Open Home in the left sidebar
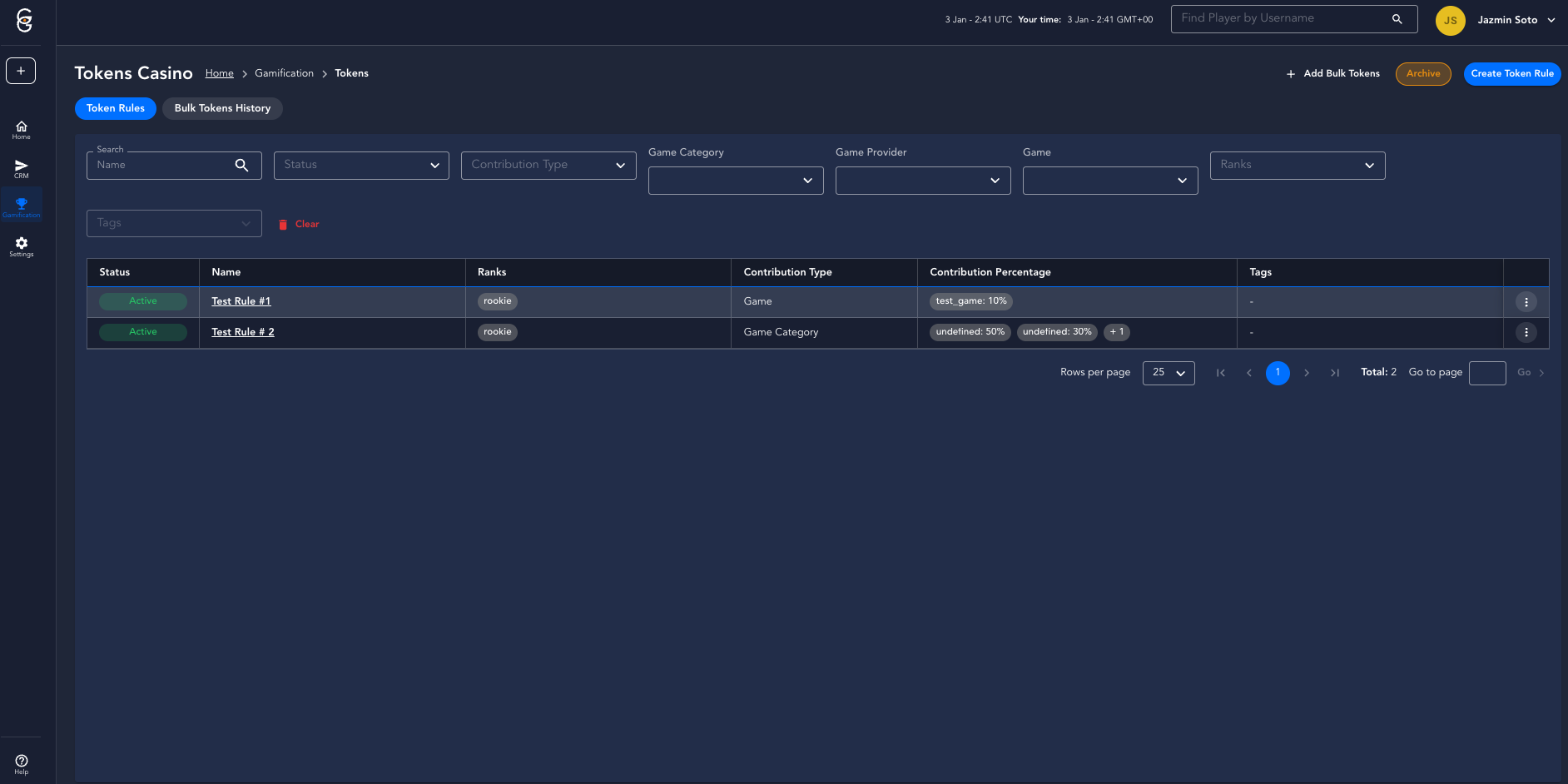 pos(22,129)
